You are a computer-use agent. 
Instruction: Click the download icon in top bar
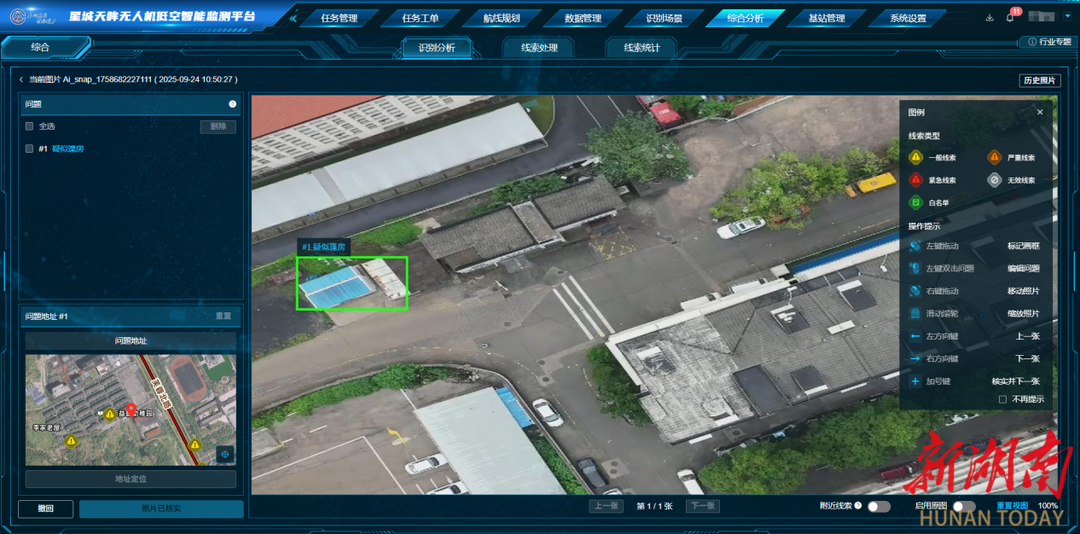(990, 18)
